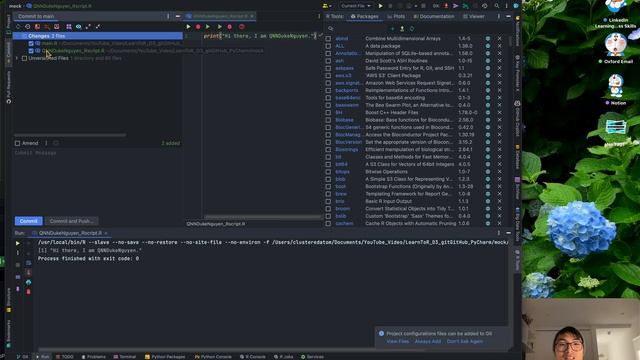Viewport: 640px width, 360px height.
Task: Check the Unversioned Files checkbox
Action: 24,58
